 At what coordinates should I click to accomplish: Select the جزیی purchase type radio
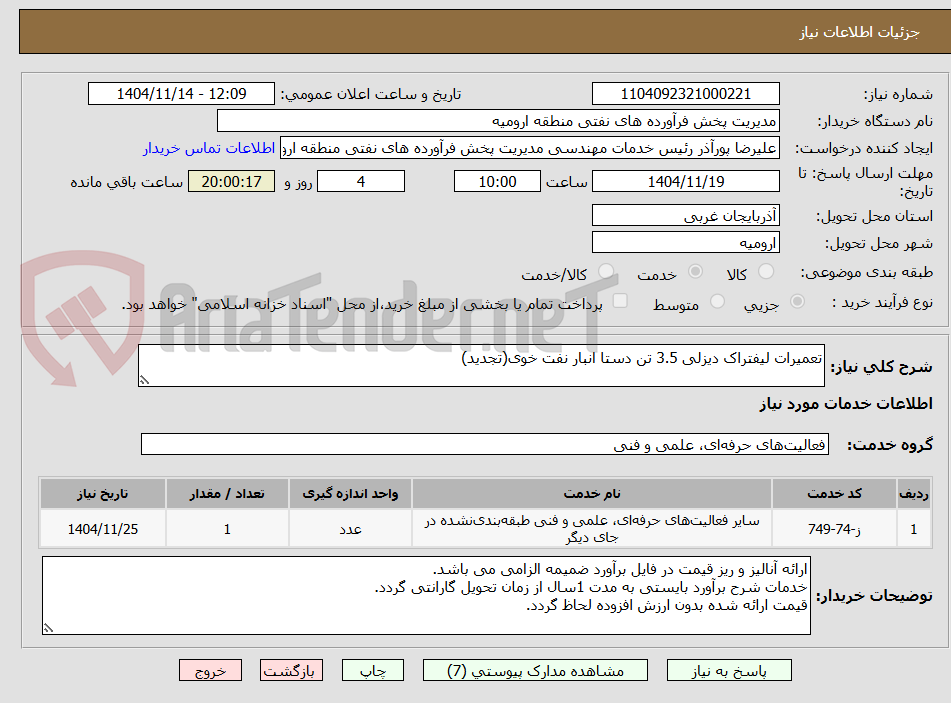798,301
